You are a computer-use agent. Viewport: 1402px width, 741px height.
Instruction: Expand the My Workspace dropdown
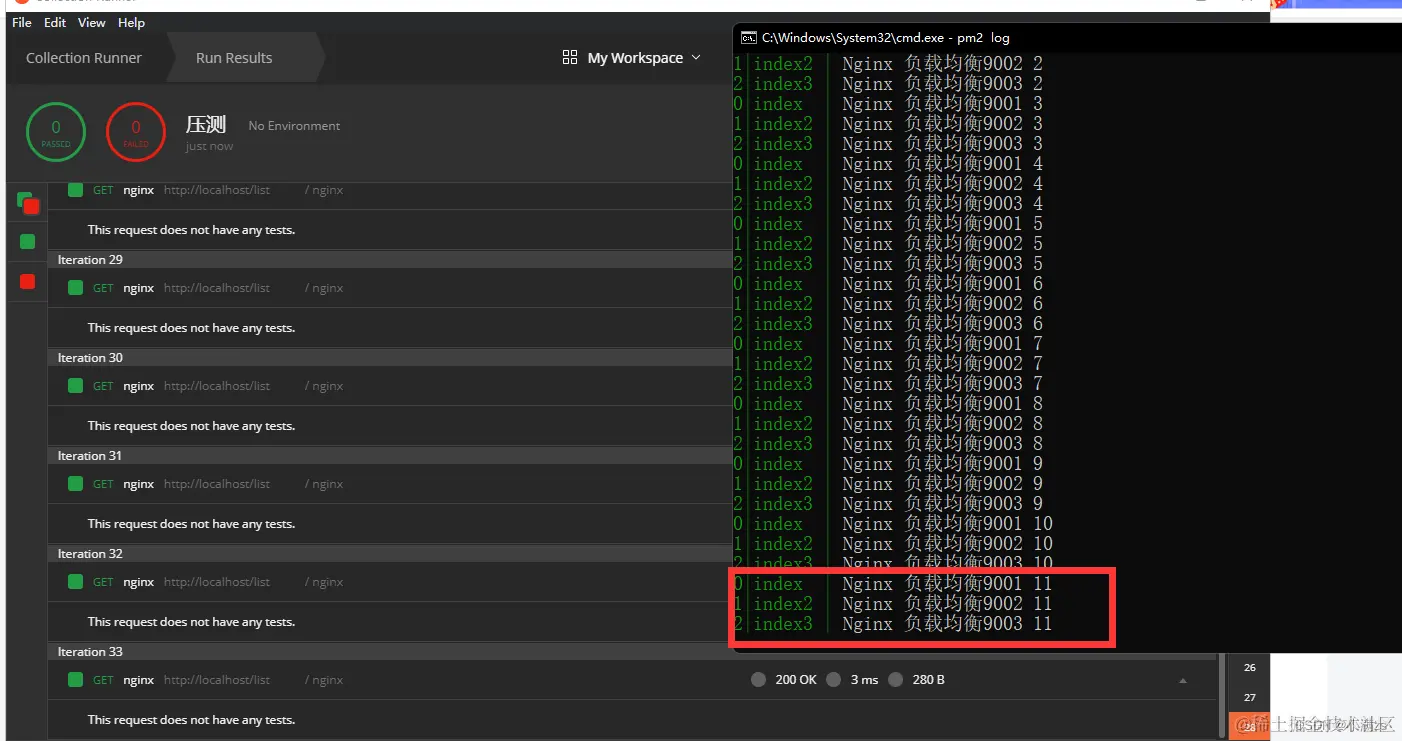(x=644, y=58)
